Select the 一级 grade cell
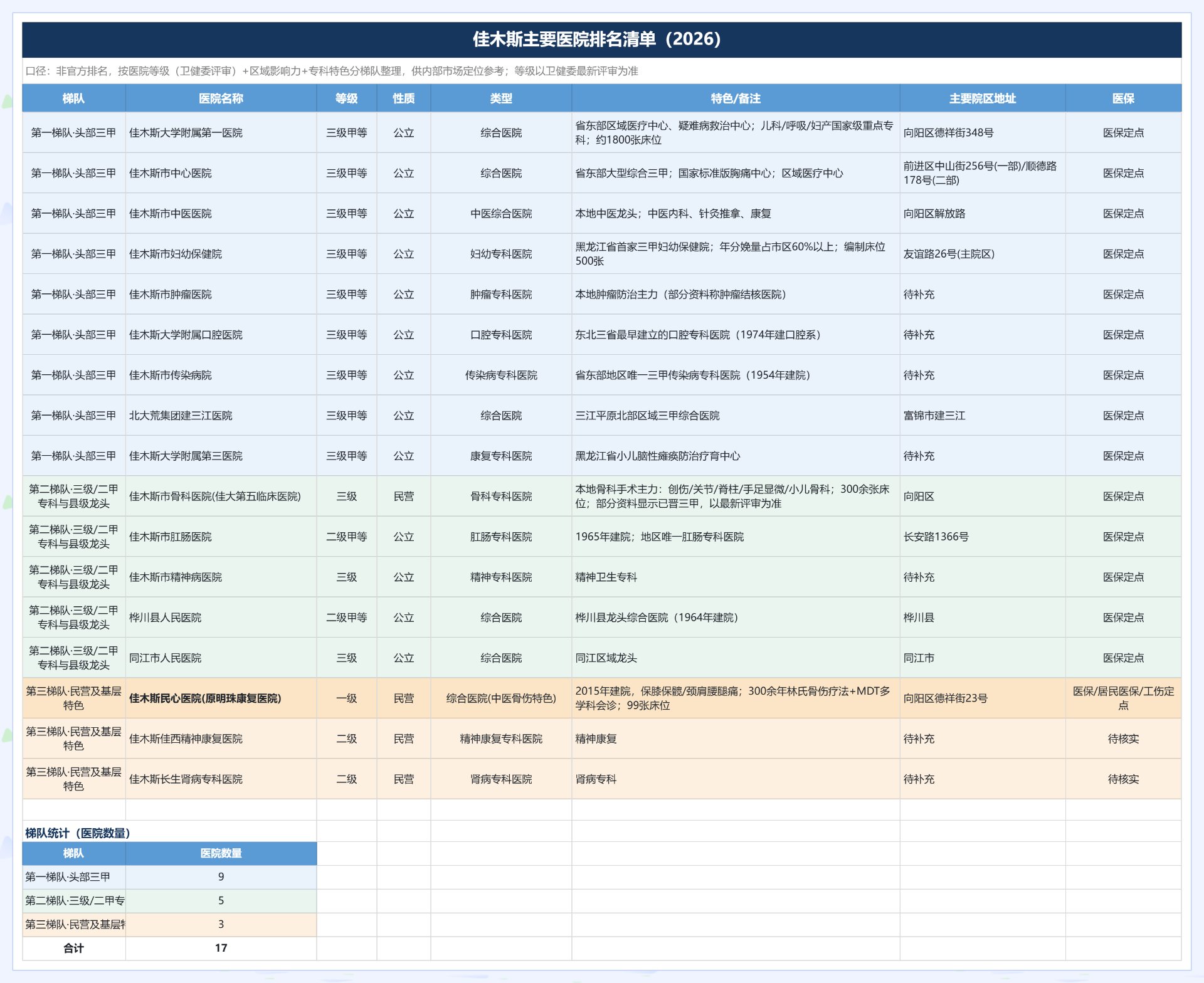The image size is (1204, 983). tap(346, 698)
